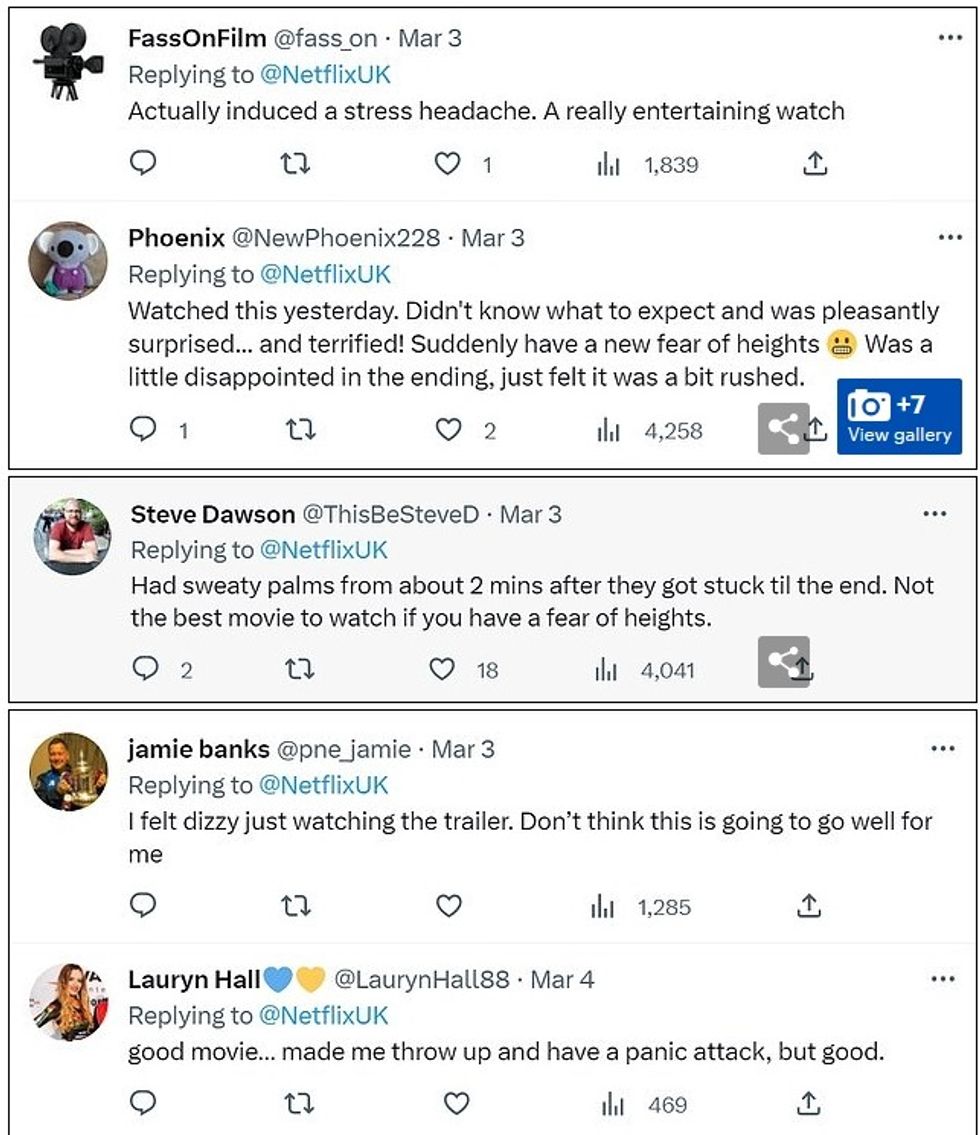Screen dimensions: 980x1135
Task: Open Steve Dawson's profile picture
Action: (x=73, y=537)
